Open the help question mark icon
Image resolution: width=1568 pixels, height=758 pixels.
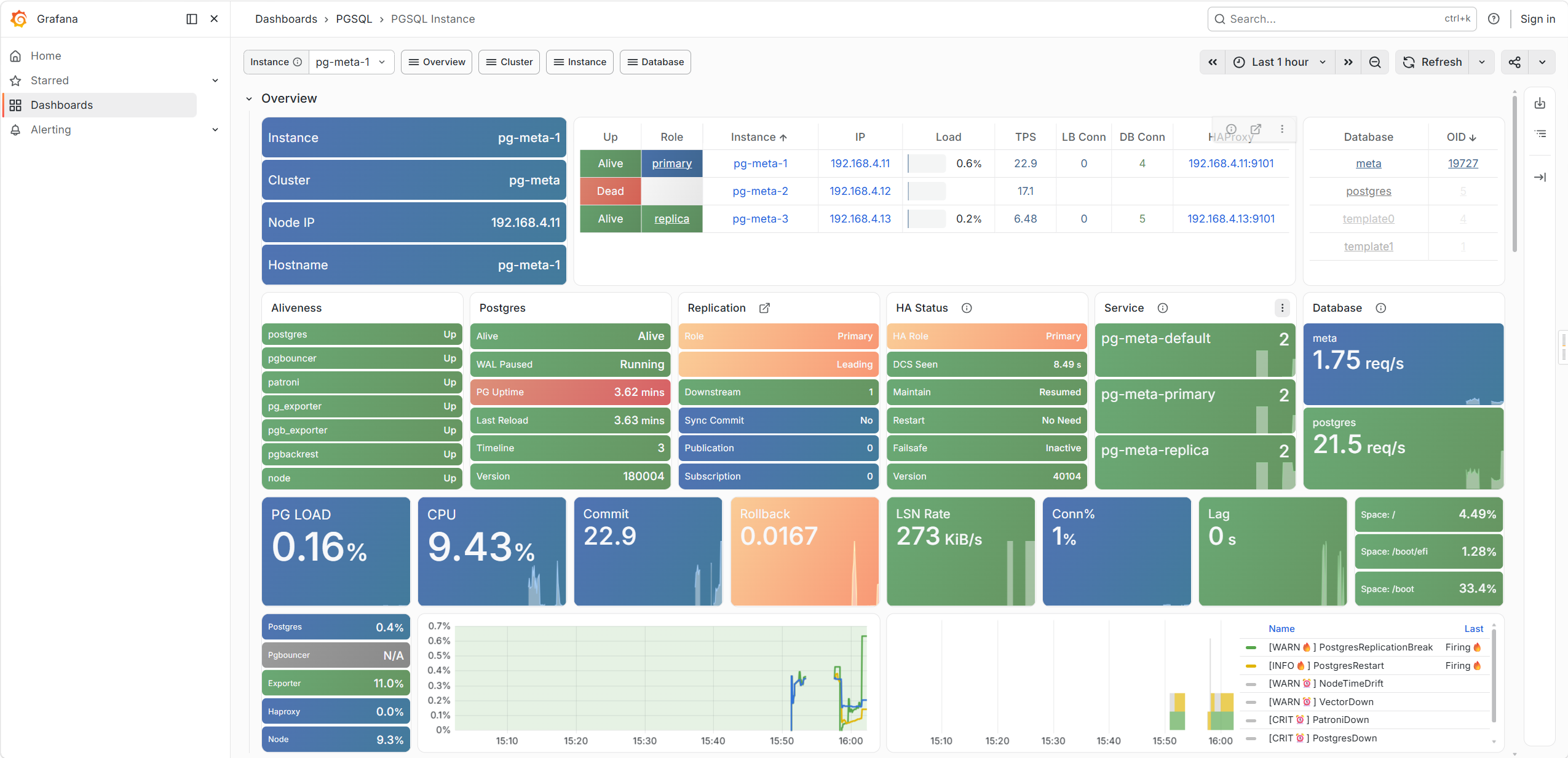(x=1494, y=19)
